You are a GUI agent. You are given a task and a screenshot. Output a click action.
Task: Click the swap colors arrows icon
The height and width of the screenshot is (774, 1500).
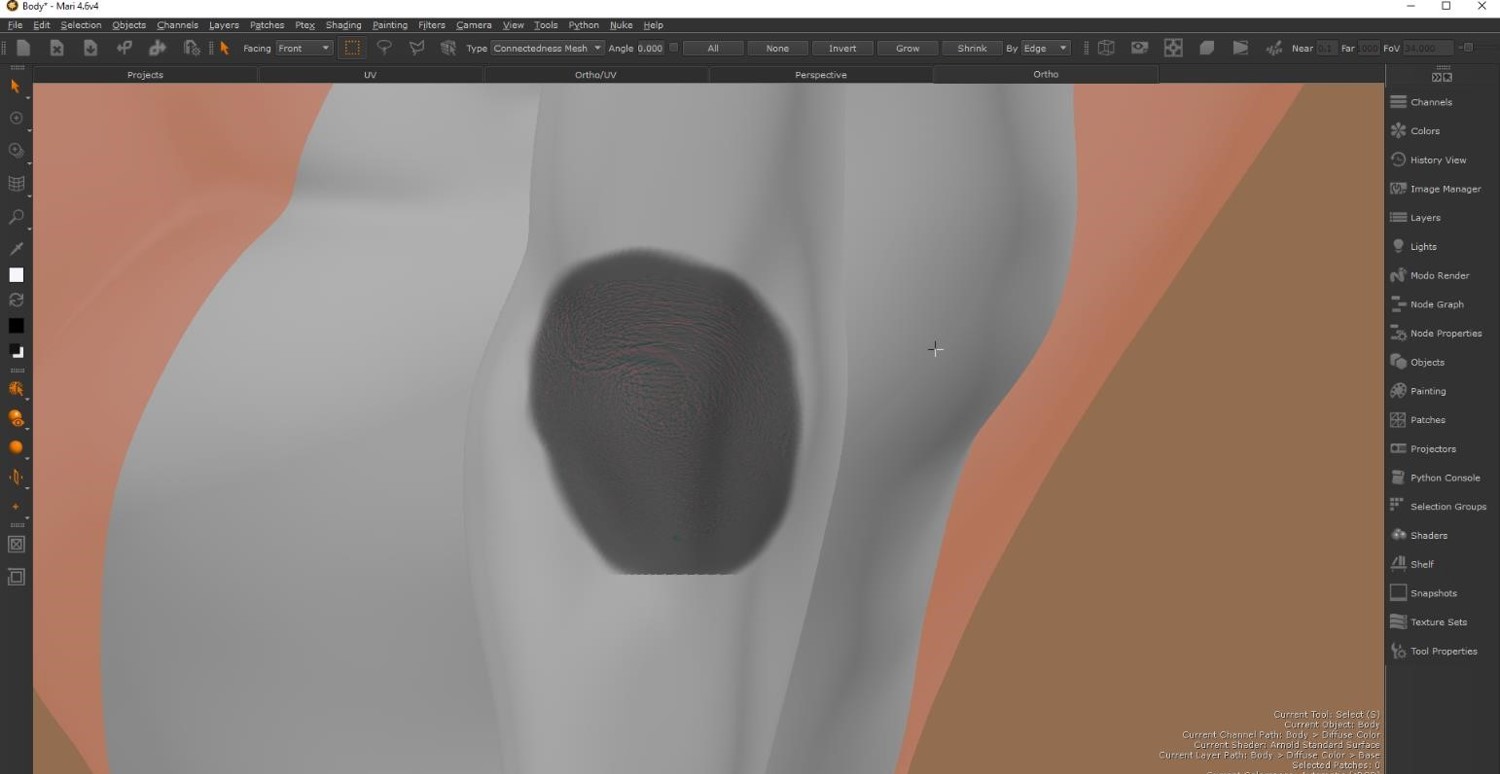coord(16,300)
